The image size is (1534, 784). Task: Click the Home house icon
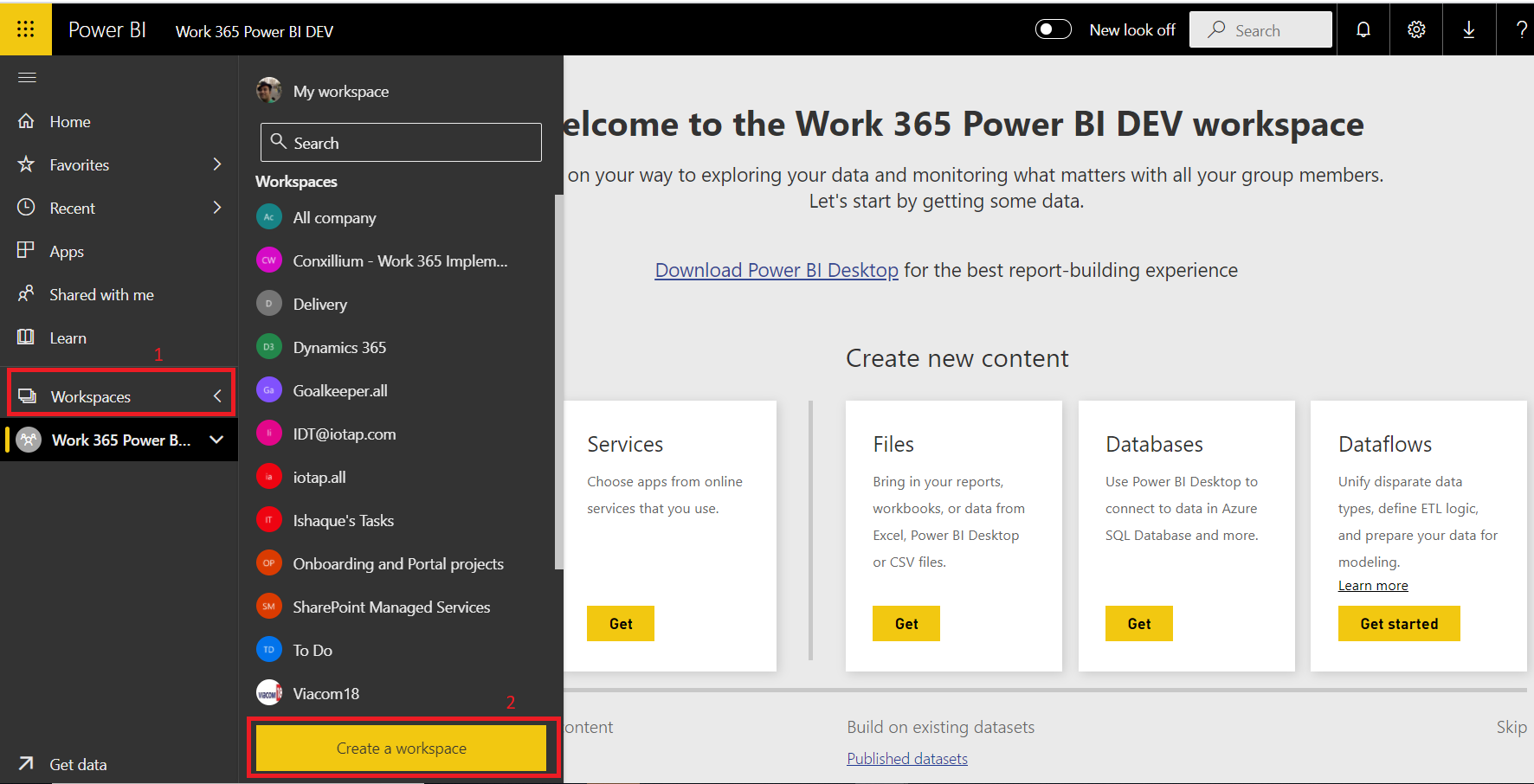(27, 121)
